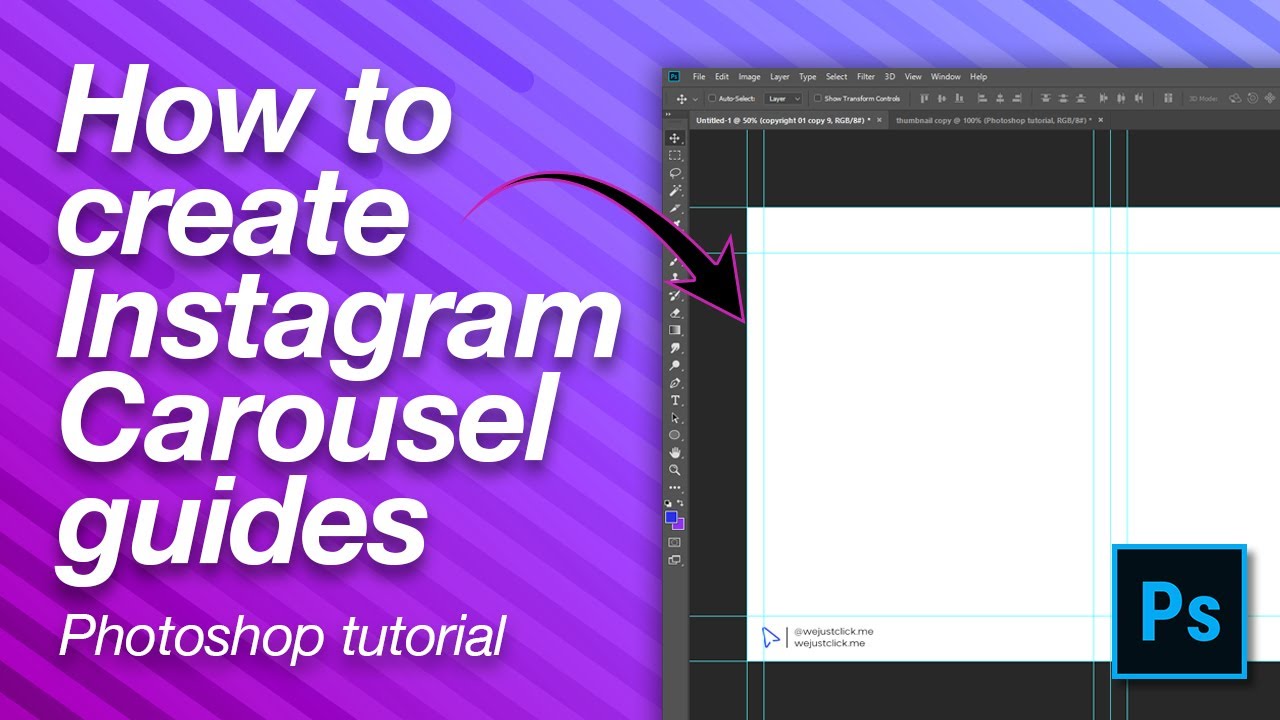Screen dimensions: 1280x720
Task: Open the Move tool preset picker arrow
Action: (694, 99)
